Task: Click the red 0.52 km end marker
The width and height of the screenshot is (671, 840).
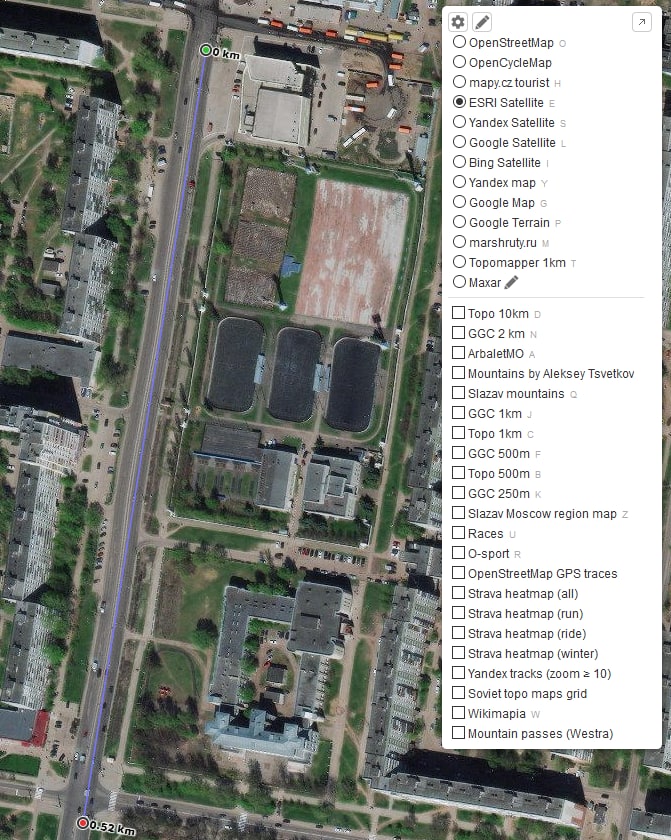Action: click(82, 822)
